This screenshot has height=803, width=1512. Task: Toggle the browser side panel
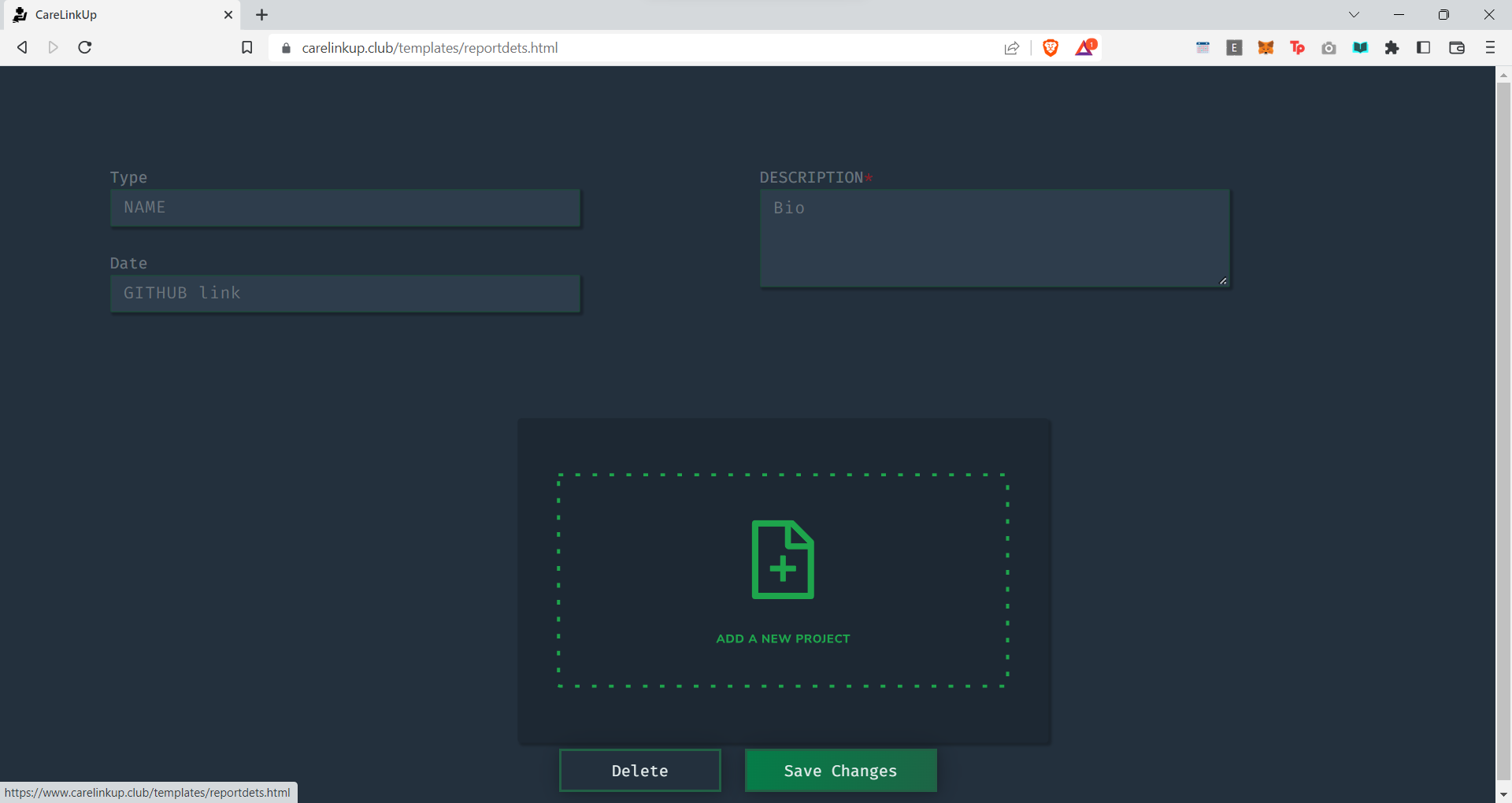coord(1424,47)
